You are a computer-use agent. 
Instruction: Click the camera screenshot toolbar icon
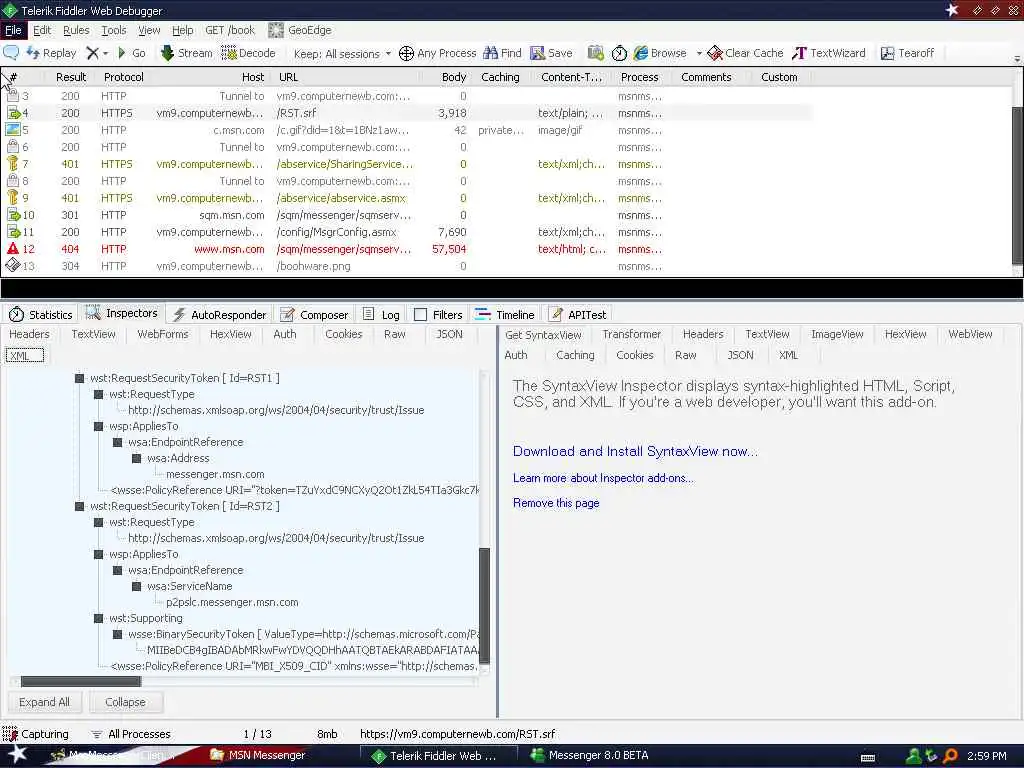click(x=595, y=53)
